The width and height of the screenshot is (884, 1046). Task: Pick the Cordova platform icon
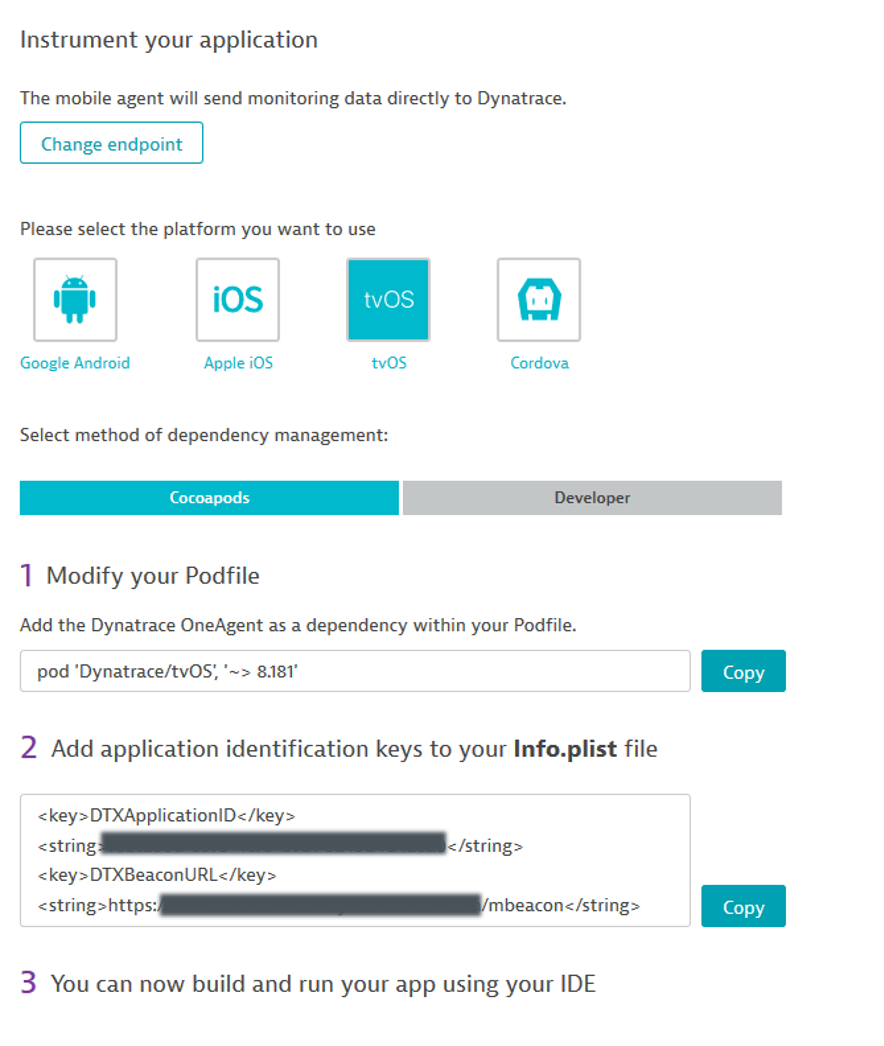[539, 300]
